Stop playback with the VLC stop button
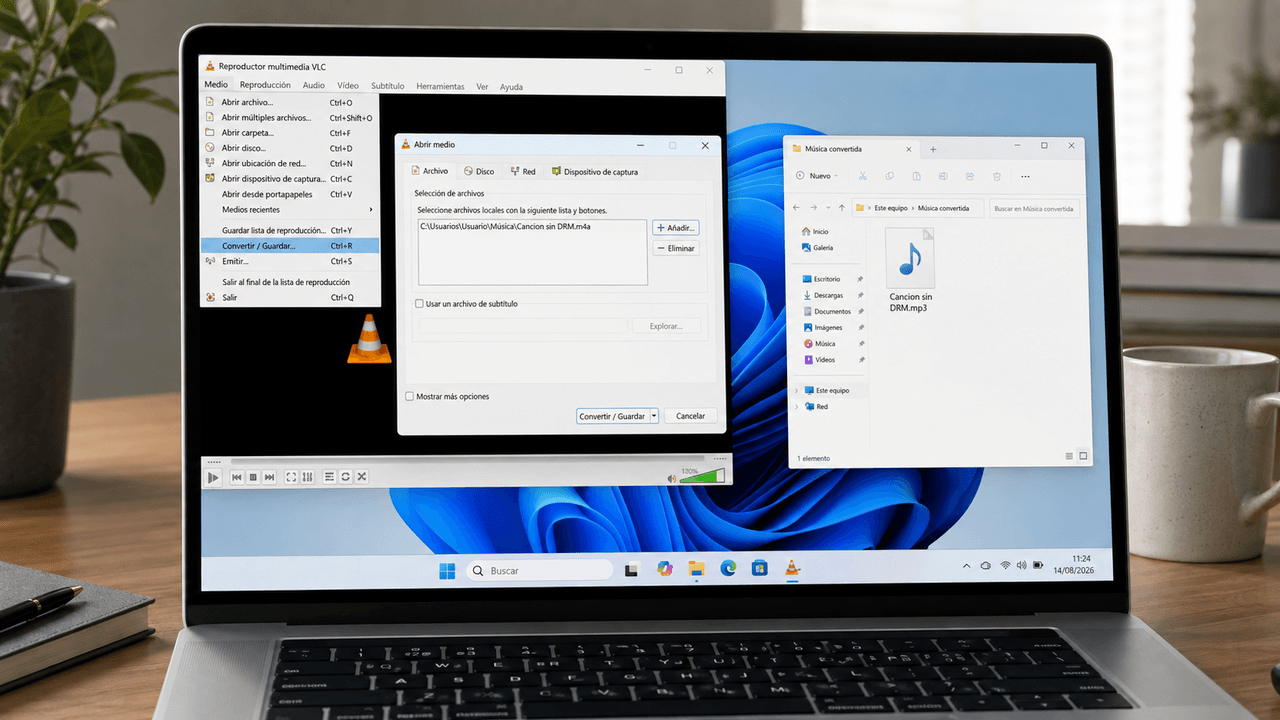Image resolution: width=1280 pixels, height=720 pixels. click(x=253, y=478)
